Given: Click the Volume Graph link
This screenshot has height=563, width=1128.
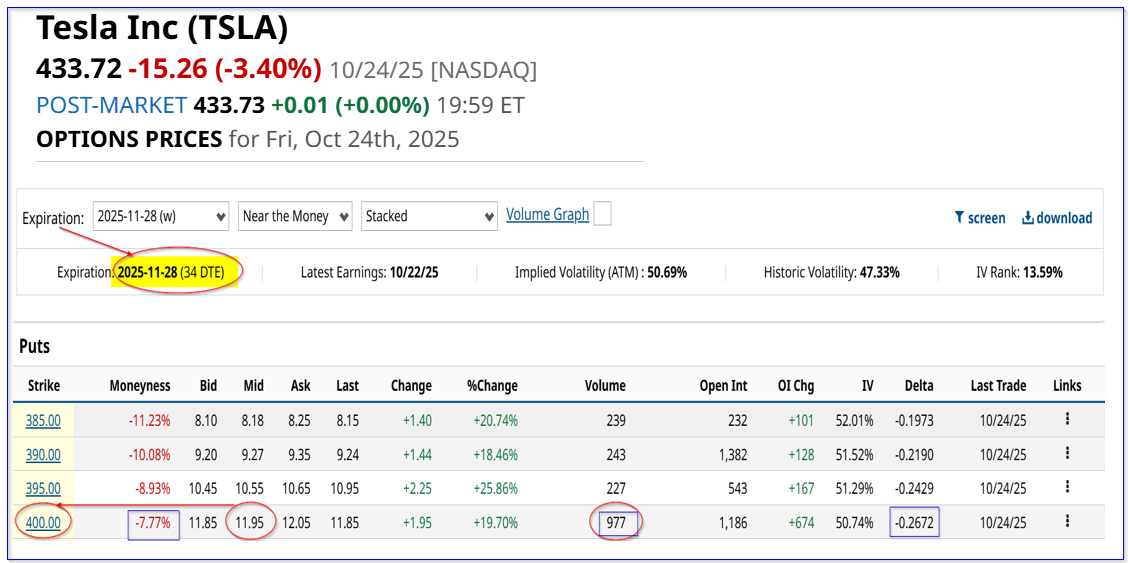Looking at the screenshot, I should point(547,214).
